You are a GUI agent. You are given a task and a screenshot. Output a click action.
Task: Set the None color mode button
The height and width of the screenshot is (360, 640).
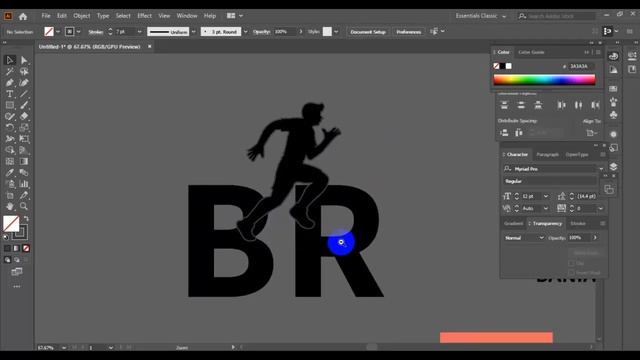click(26, 248)
